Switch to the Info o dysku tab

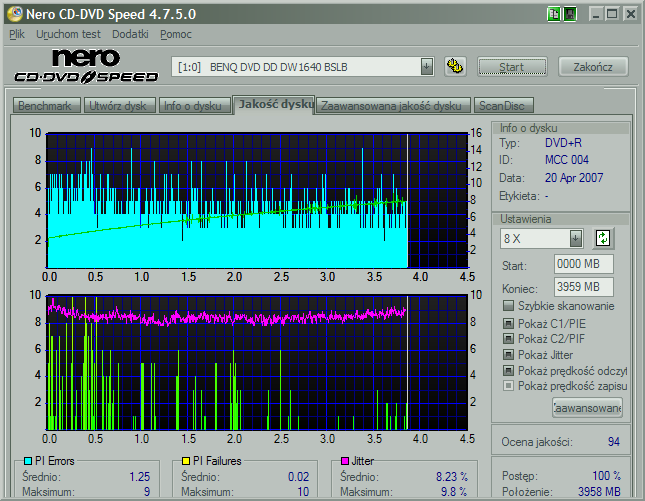pyautogui.click(x=193, y=106)
